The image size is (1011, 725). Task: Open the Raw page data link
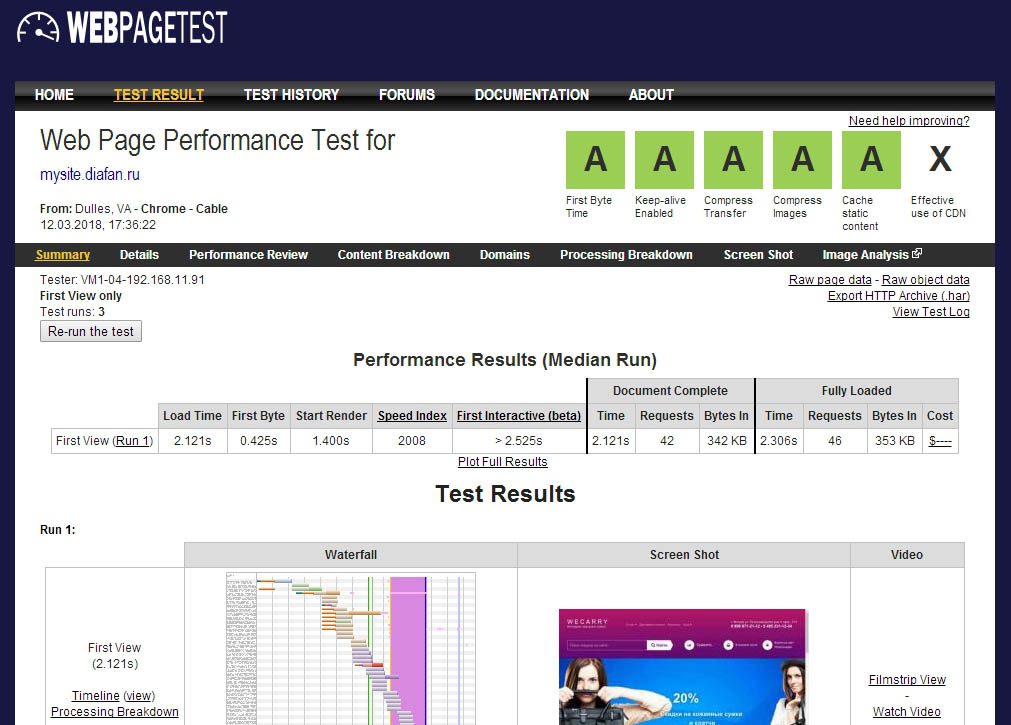pyautogui.click(x=830, y=279)
